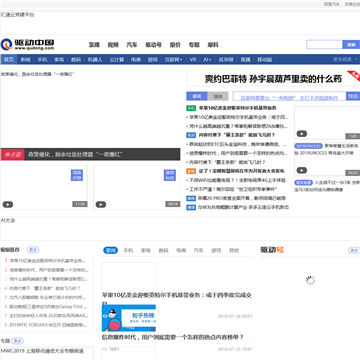
Task: Open 区块链 channel in navigation bar
Action: pyautogui.click(x=226, y=60)
